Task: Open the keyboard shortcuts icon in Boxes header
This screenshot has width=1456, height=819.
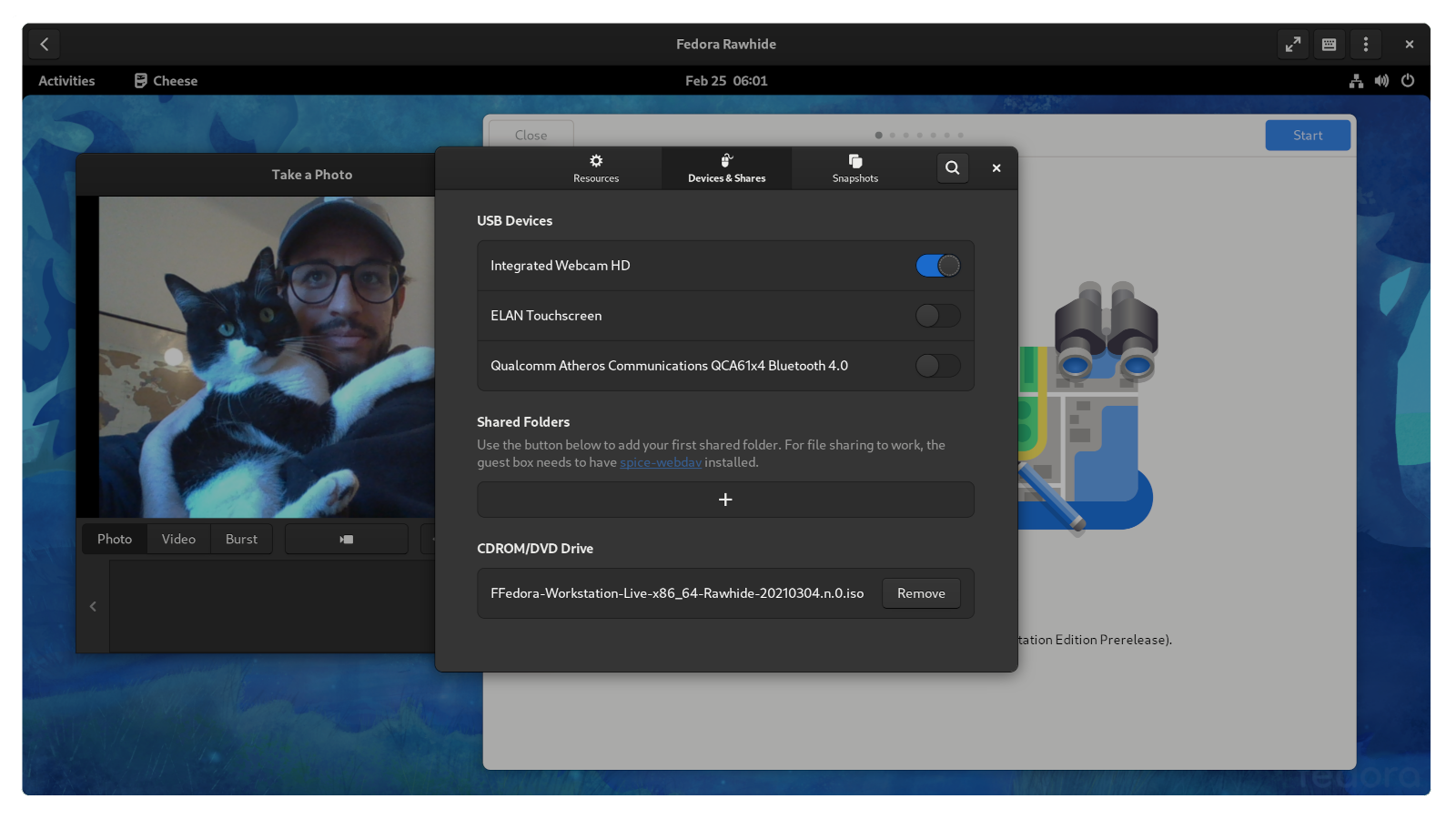Action: 1329,44
